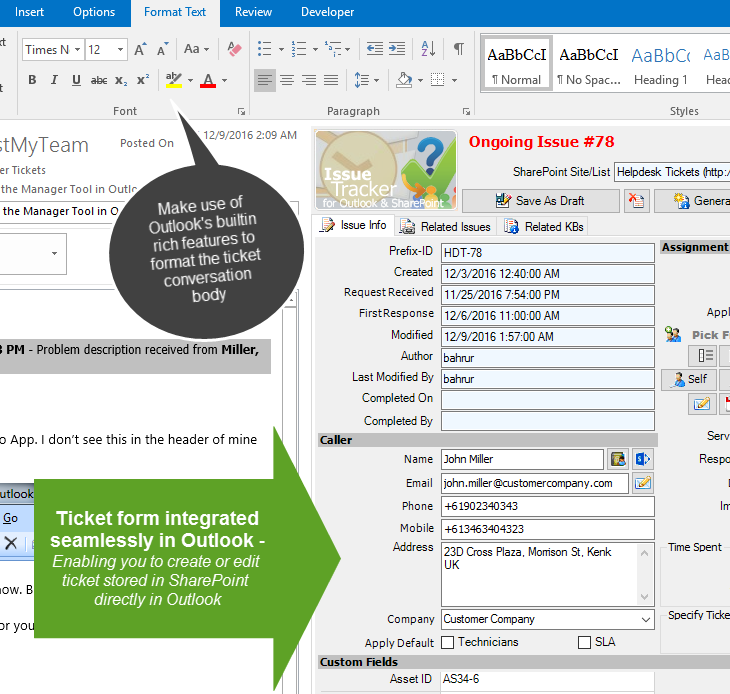
Task: Click the bullets list icon
Action: click(x=264, y=49)
